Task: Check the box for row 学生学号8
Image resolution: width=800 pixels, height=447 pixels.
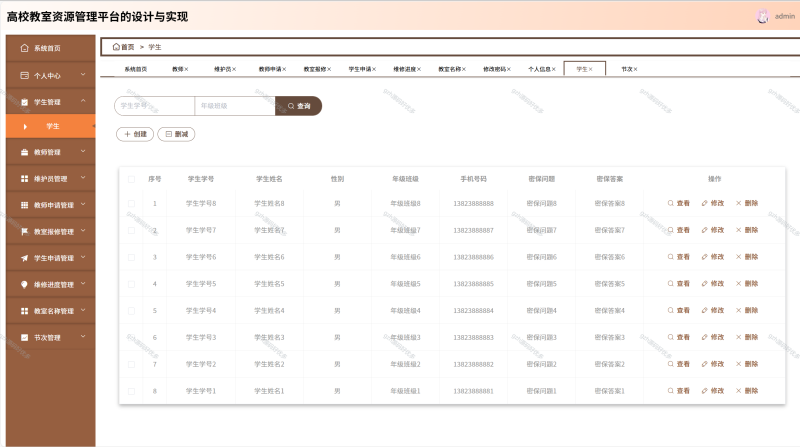Action: pyautogui.click(x=131, y=204)
